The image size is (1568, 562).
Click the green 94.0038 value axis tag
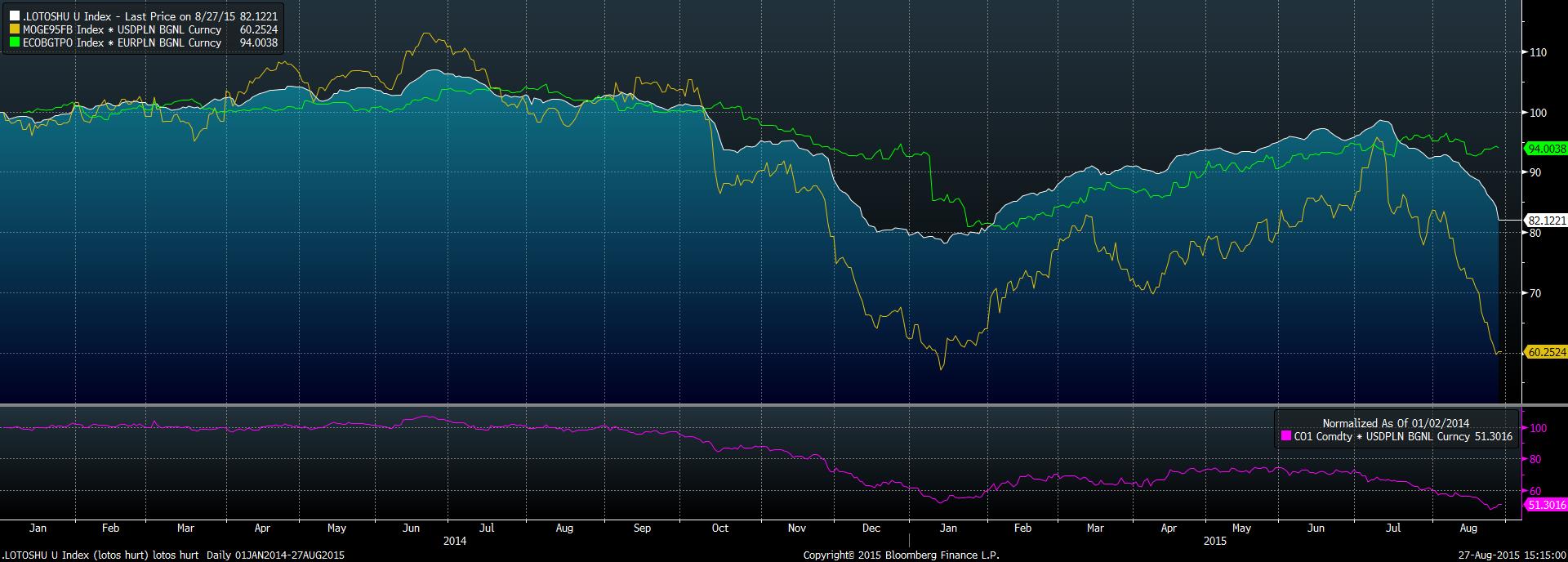point(1546,149)
